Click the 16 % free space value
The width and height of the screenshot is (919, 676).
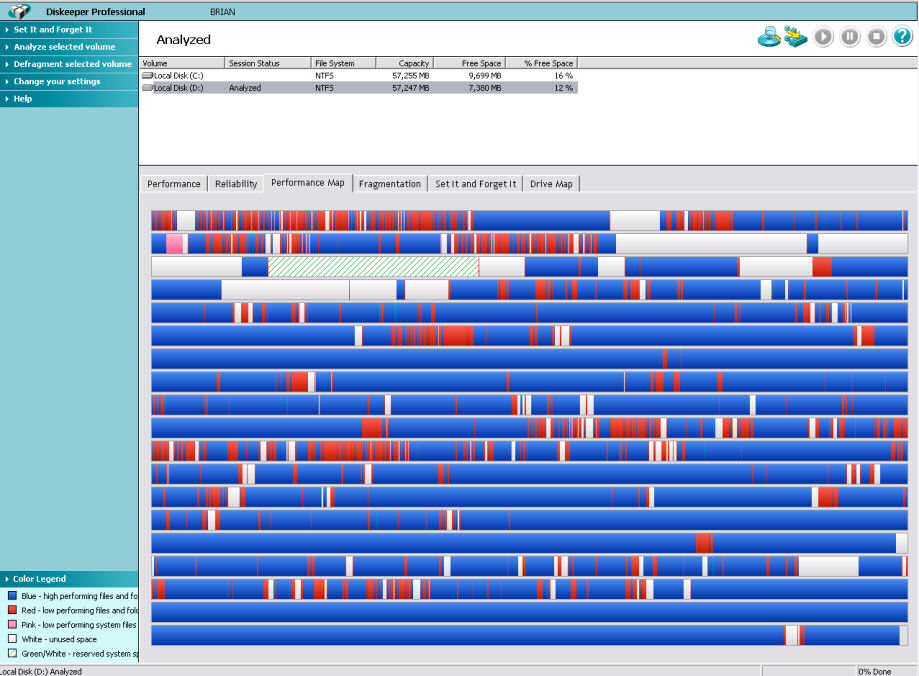coord(563,76)
